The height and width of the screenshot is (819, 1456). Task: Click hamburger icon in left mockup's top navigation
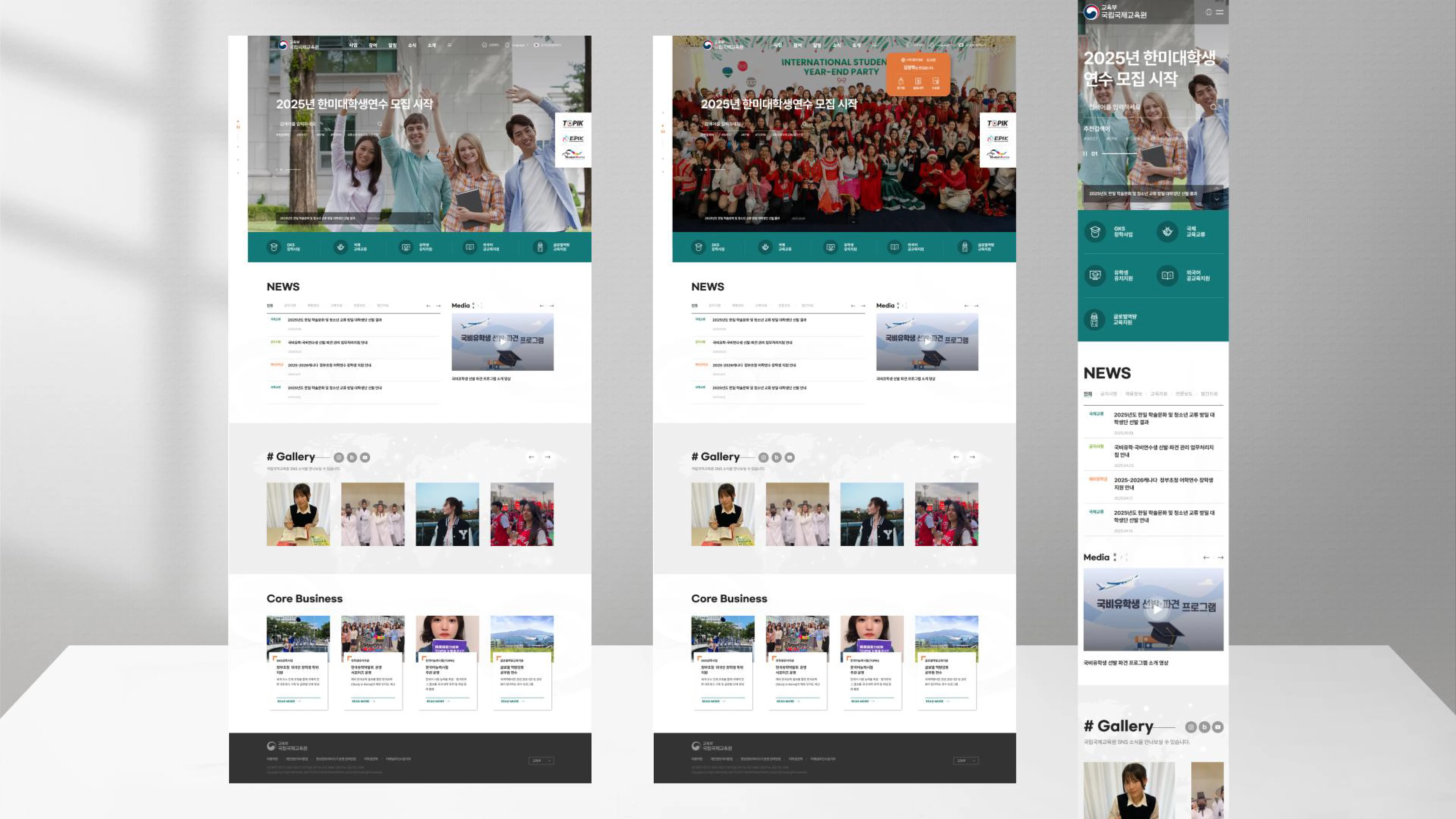point(449,45)
